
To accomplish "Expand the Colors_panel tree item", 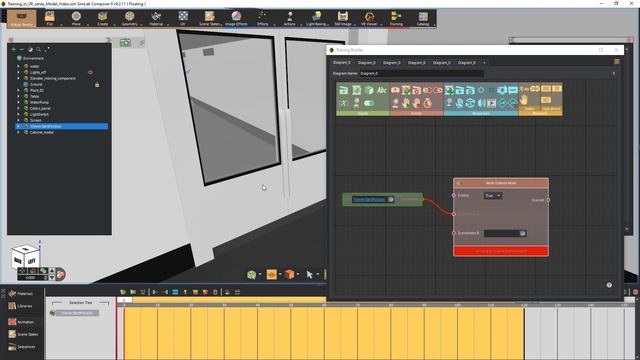I will (x=18, y=108).
